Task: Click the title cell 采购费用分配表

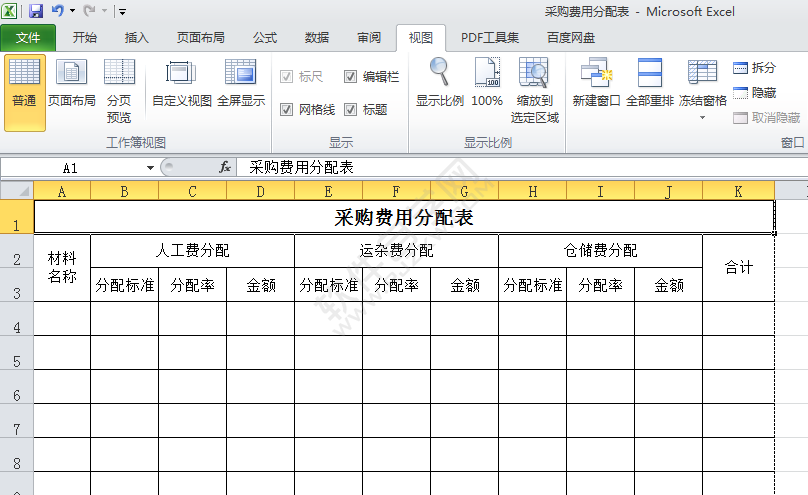Action: (404, 217)
